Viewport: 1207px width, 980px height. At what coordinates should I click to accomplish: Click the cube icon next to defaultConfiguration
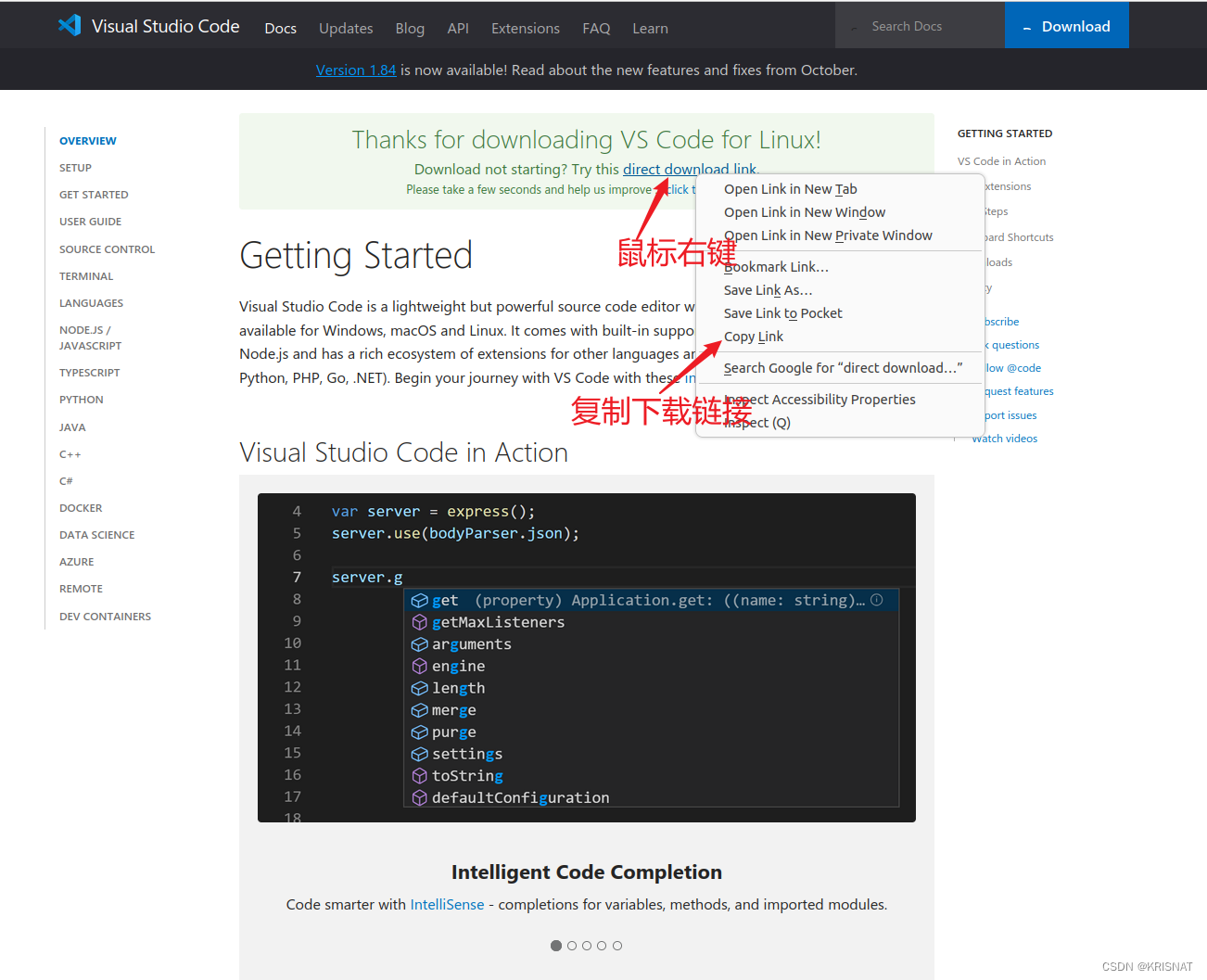[420, 798]
